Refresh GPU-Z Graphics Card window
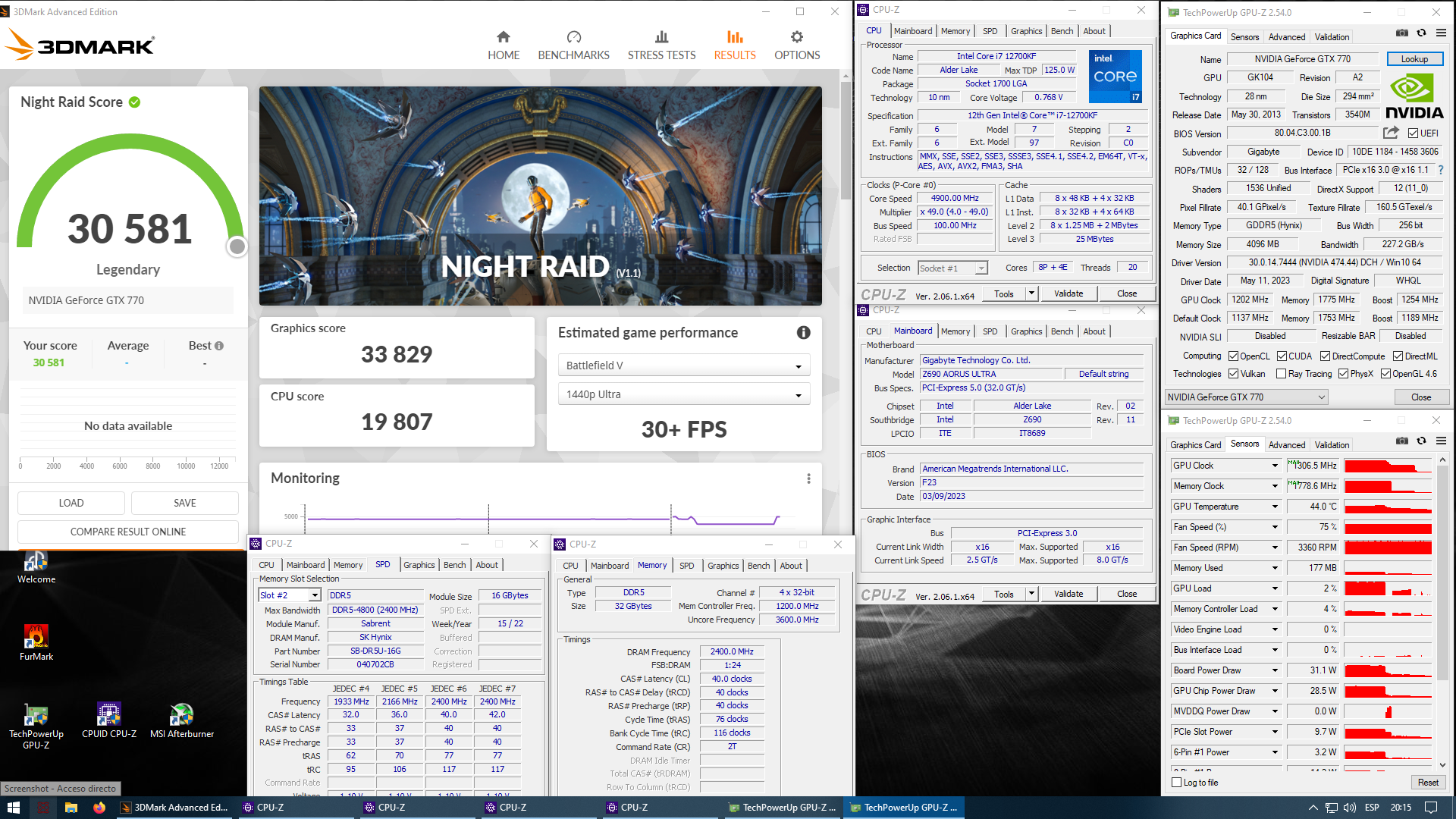This screenshot has height=819, width=1456. pos(1422,33)
